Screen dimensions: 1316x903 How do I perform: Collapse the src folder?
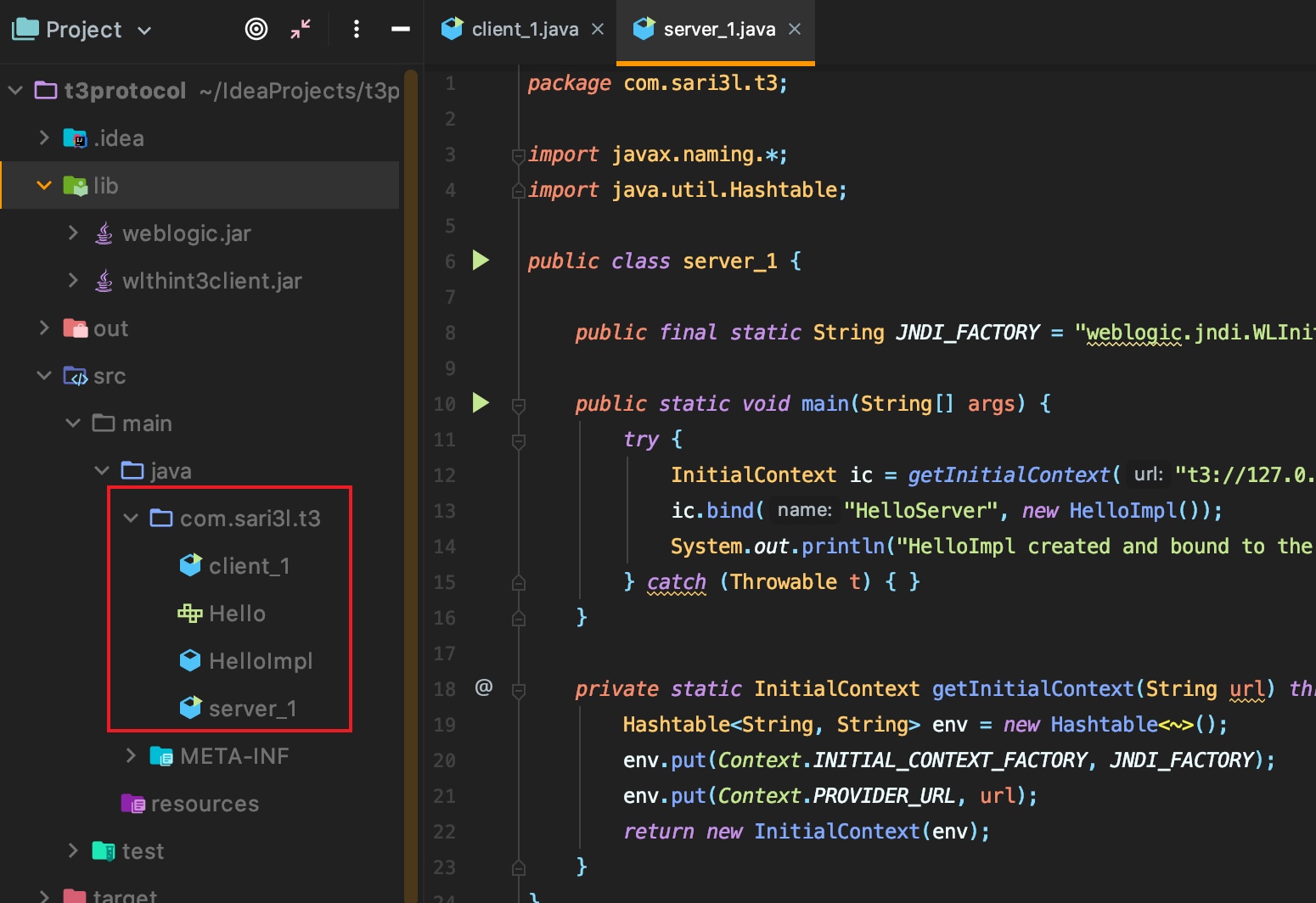click(44, 375)
